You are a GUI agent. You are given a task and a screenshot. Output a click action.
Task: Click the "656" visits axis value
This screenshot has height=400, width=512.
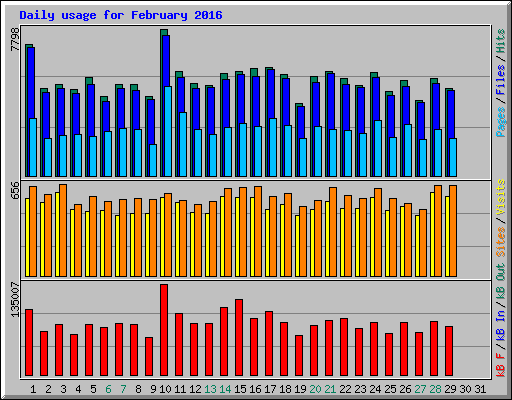point(15,190)
